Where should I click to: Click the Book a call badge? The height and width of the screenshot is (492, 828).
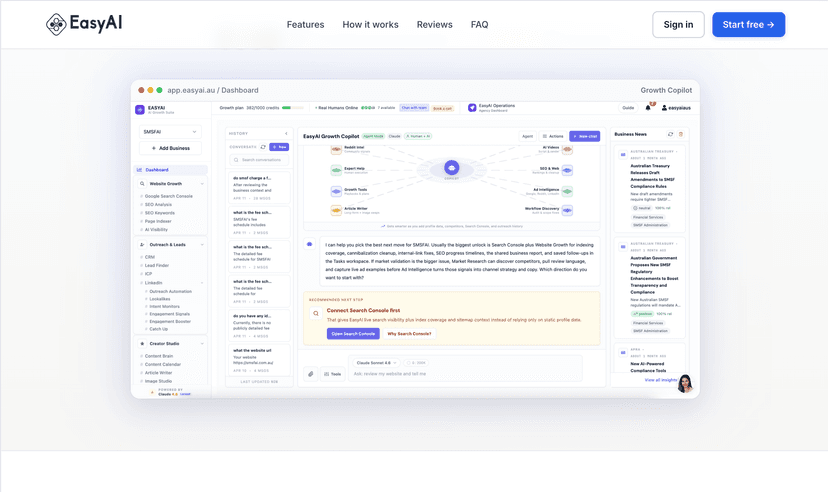tap(442, 109)
